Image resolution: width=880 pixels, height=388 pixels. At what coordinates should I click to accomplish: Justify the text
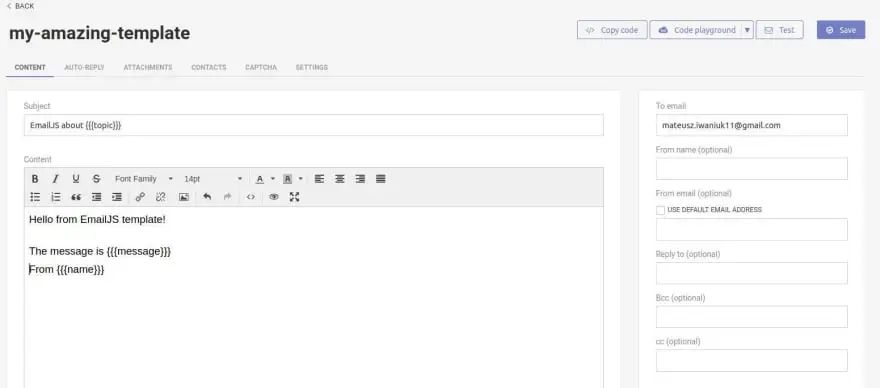(381, 179)
